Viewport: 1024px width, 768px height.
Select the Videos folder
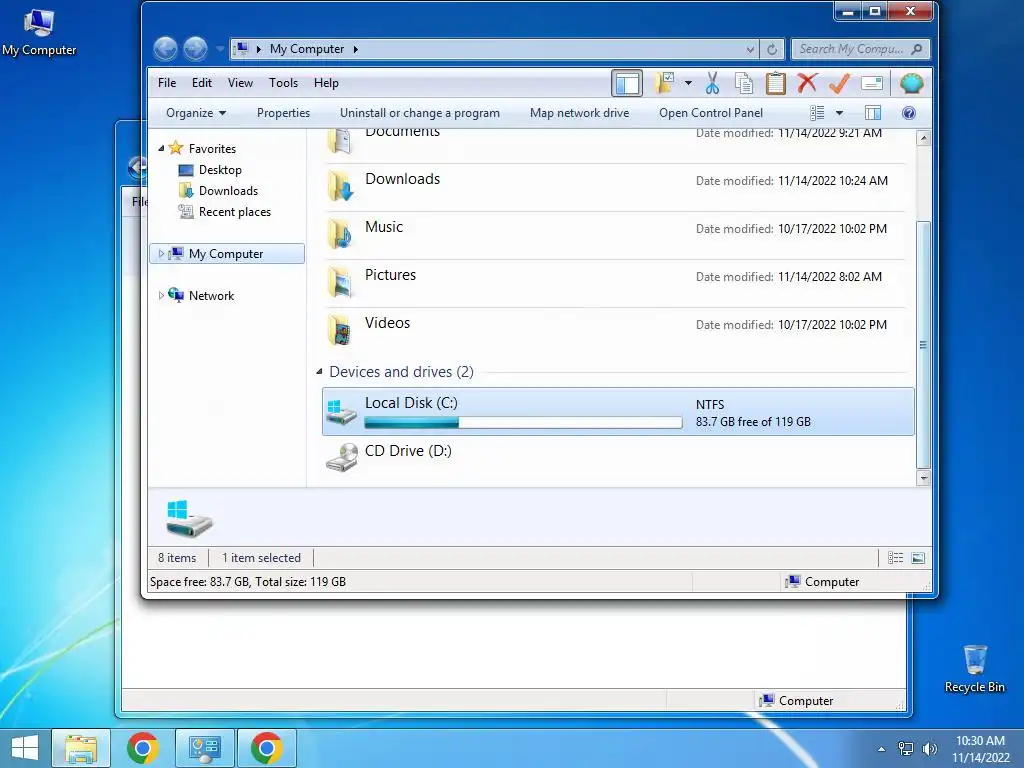click(x=614, y=331)
